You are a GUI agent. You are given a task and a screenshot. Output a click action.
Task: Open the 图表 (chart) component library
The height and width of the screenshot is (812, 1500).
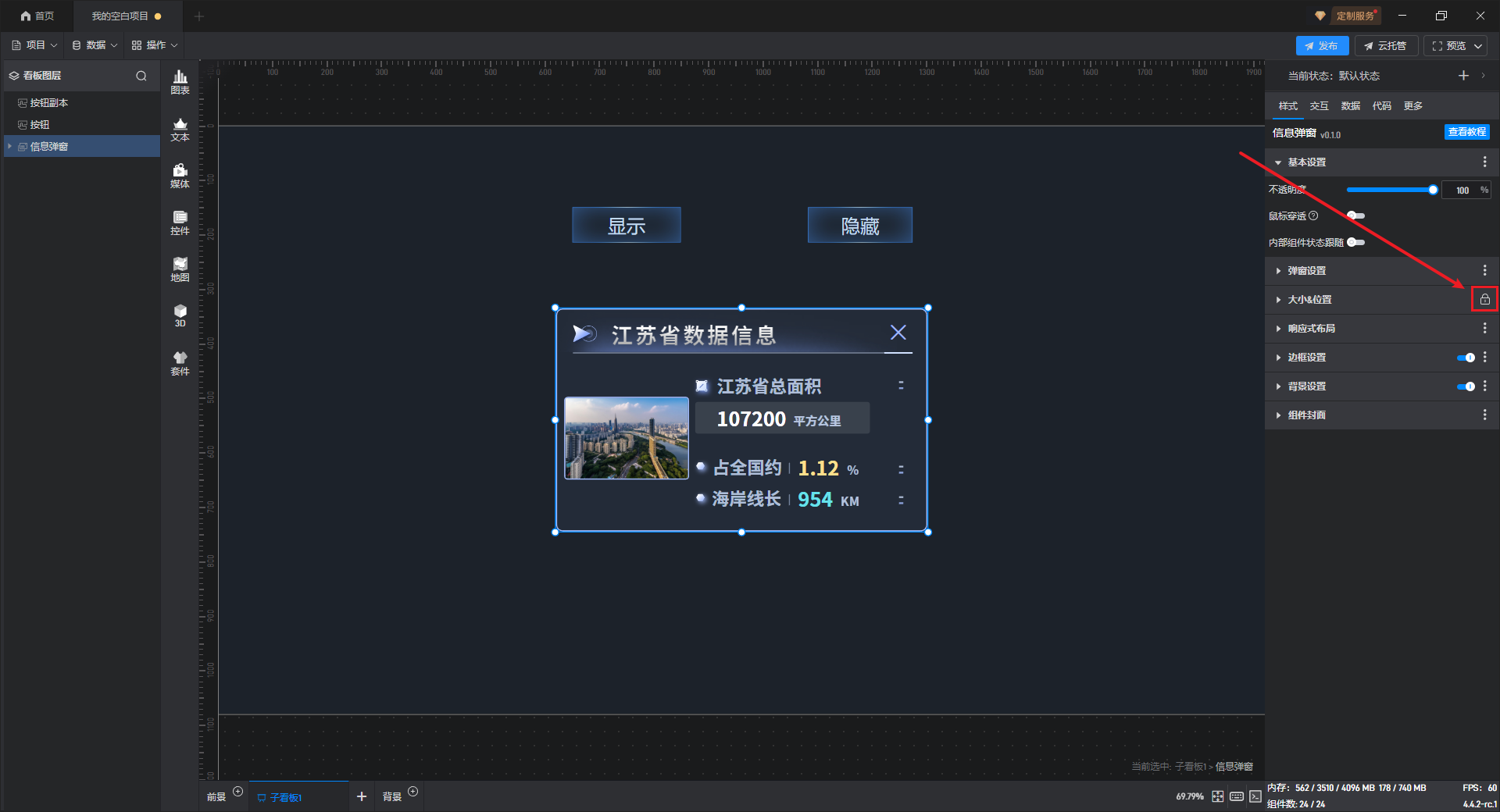180,82
